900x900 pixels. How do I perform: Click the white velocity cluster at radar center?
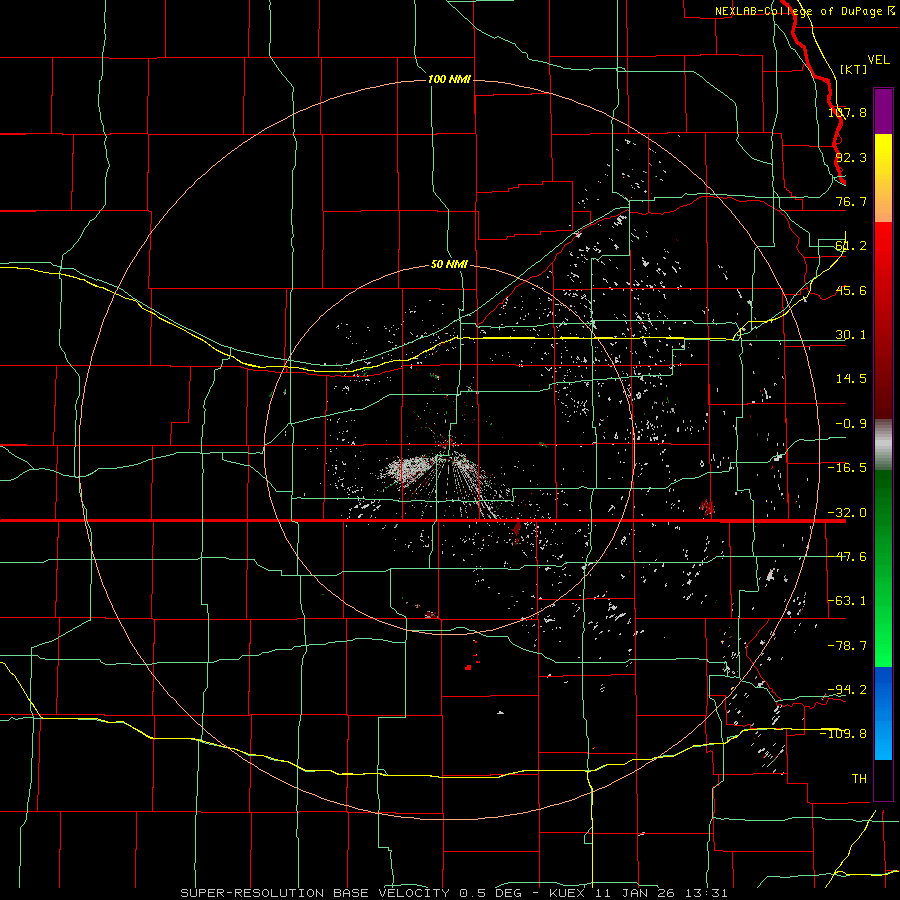(x=410, y=468)
